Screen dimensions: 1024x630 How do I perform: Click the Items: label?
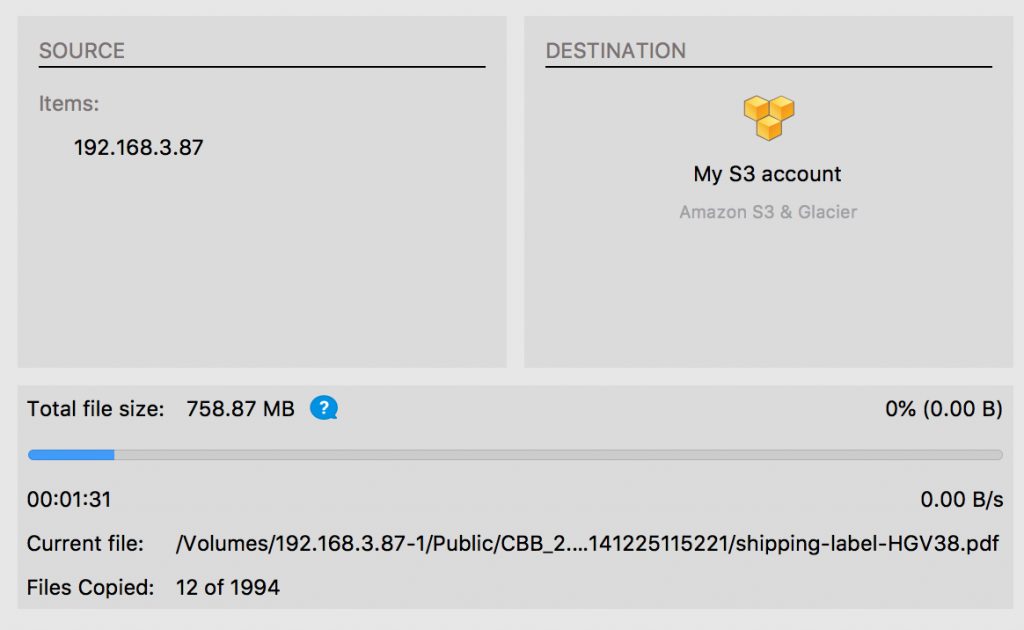(x=69, y=103)
